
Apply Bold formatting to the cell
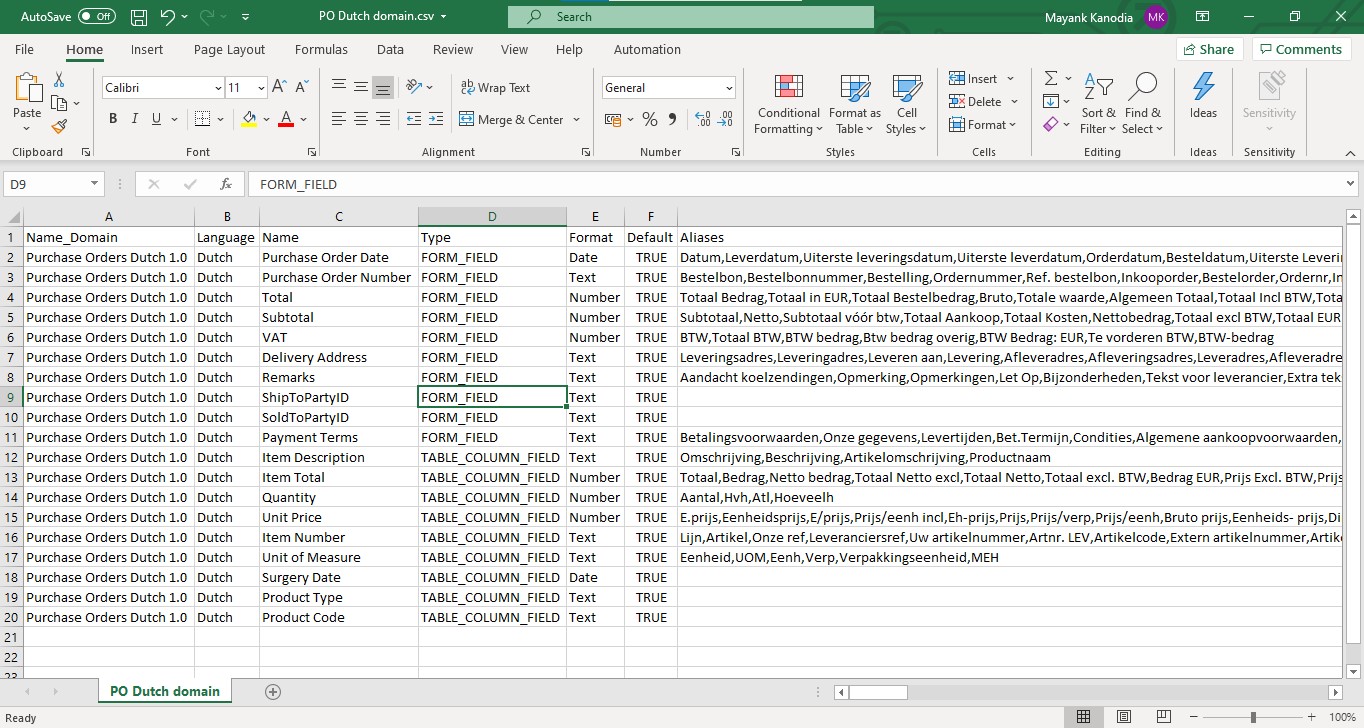[x=113, y=119]
